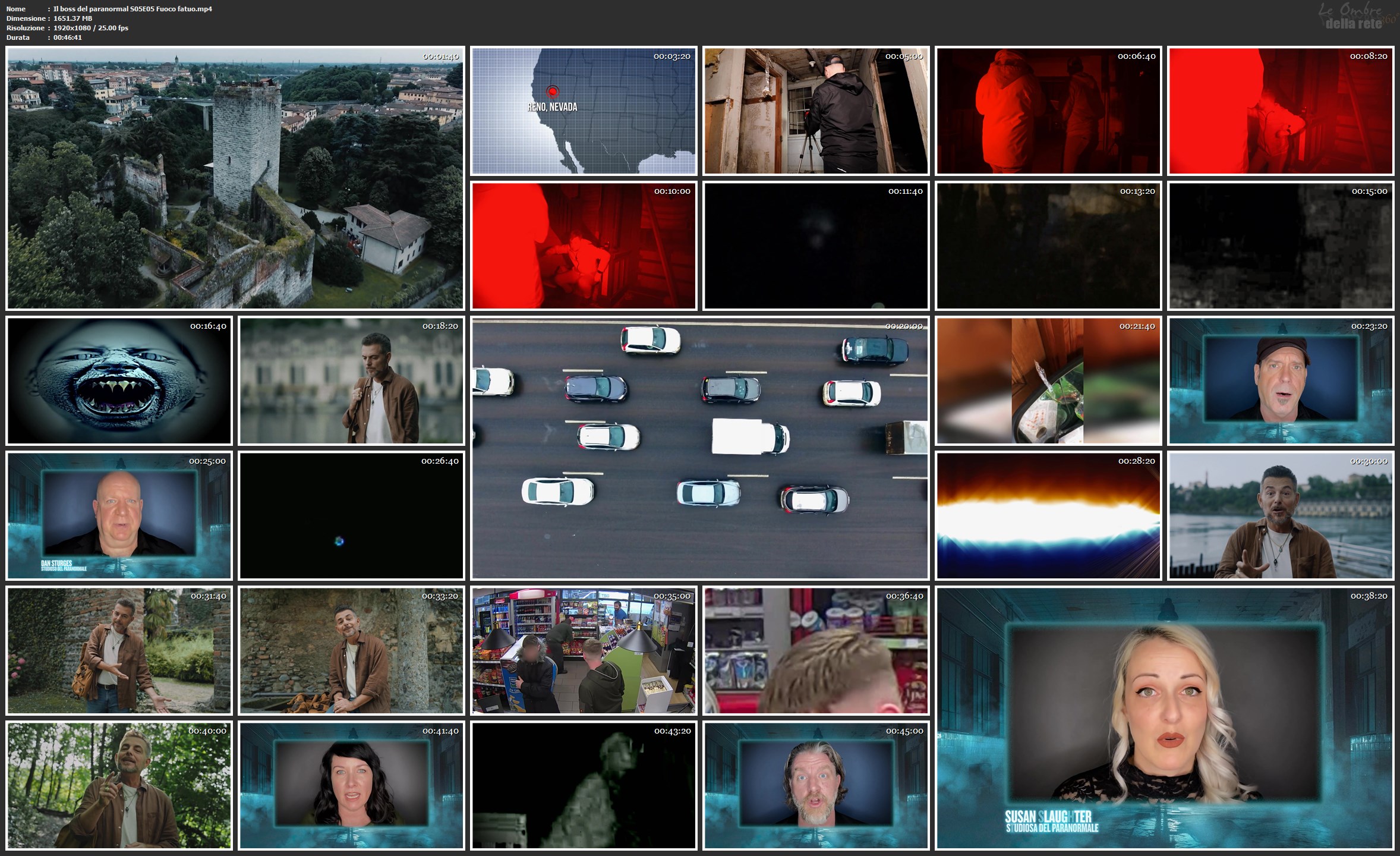Click the red location marker on Reno map
1400x856 pixels.
pos(553,92)
